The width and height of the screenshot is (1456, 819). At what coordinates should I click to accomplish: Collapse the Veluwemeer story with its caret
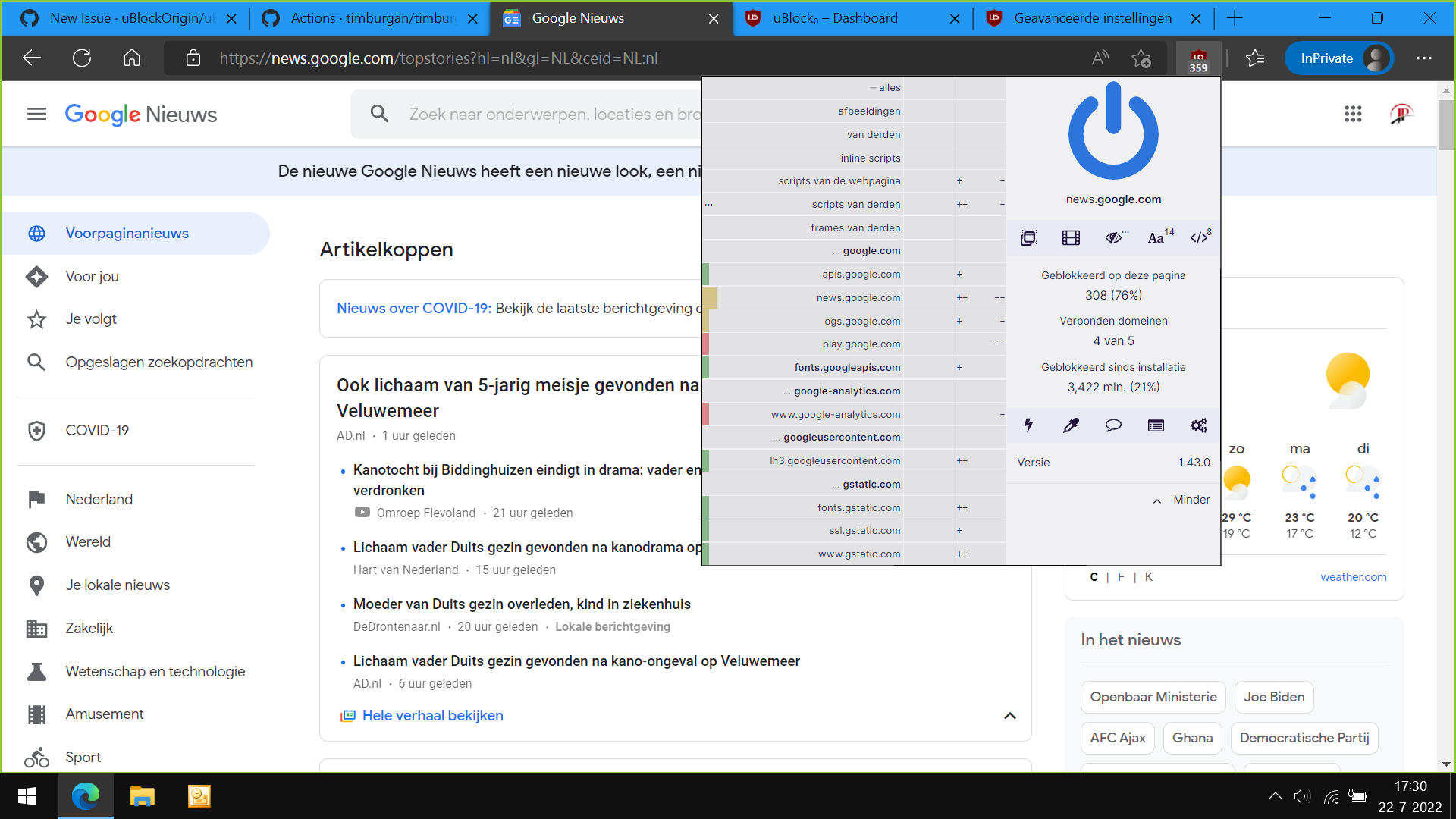pyautogui.click(x=1009, y=716)
